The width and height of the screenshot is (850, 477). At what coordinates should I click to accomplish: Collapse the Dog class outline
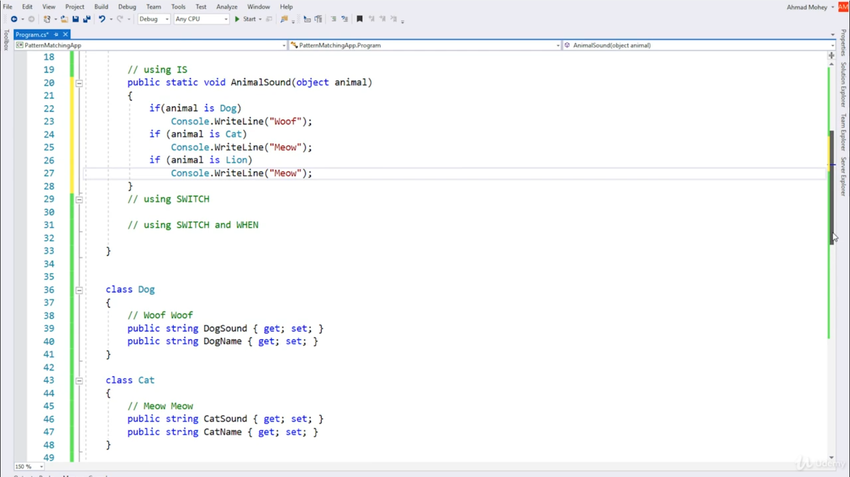(79, 290)
